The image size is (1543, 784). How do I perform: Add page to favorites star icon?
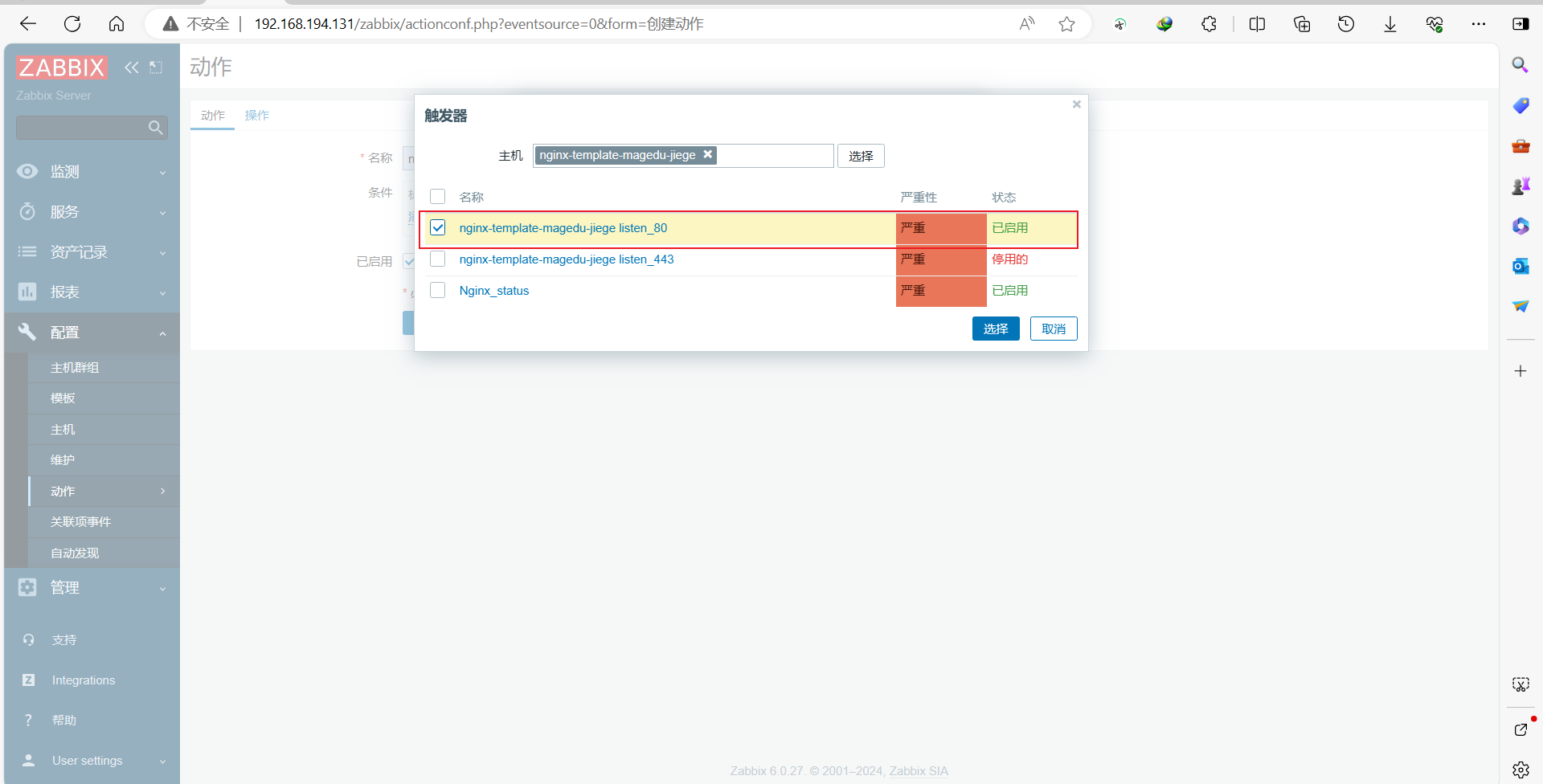tap(1066, 24)
